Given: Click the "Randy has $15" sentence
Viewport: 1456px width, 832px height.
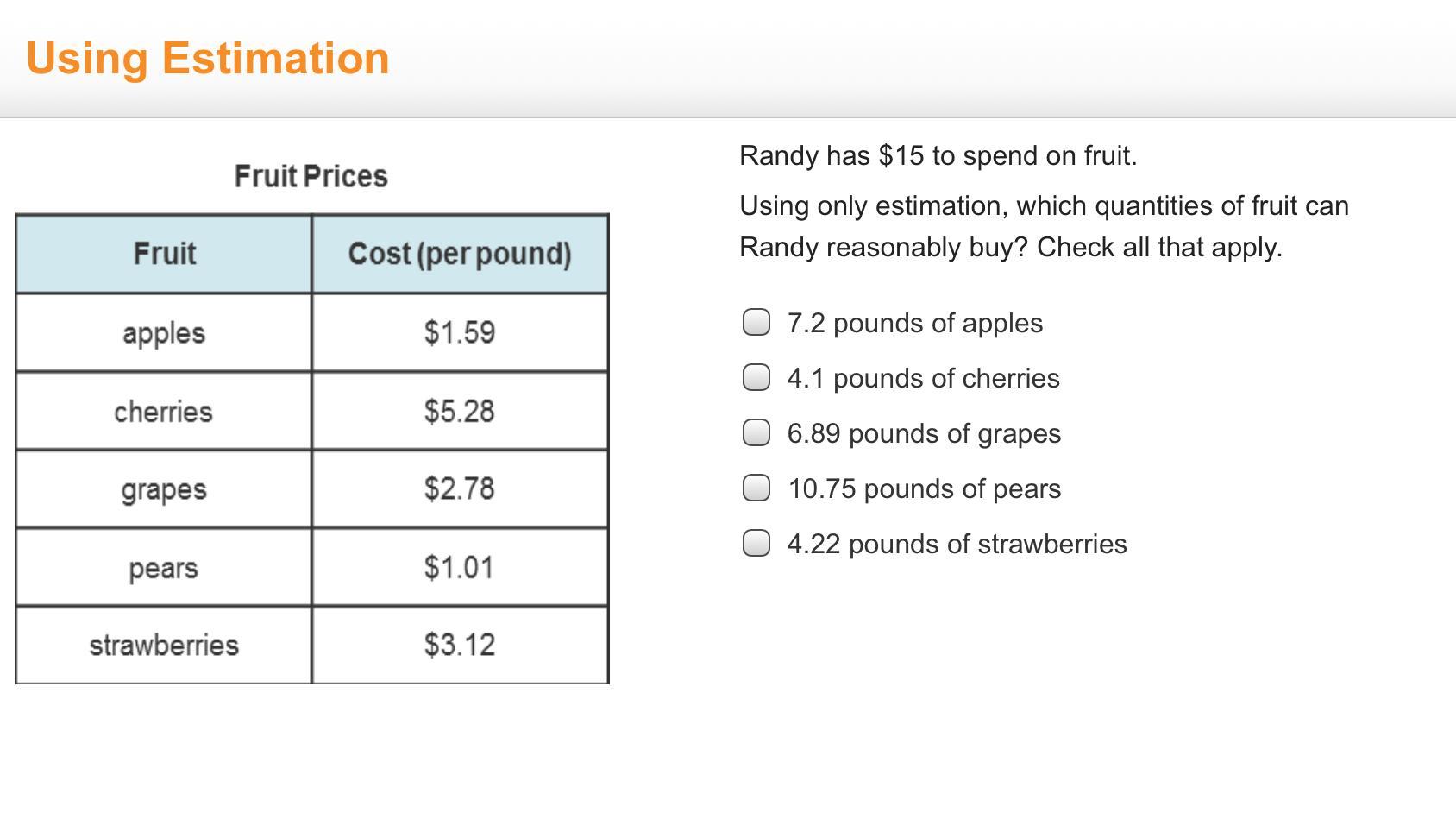Looking at the screenshot, I should click(938, 156).
